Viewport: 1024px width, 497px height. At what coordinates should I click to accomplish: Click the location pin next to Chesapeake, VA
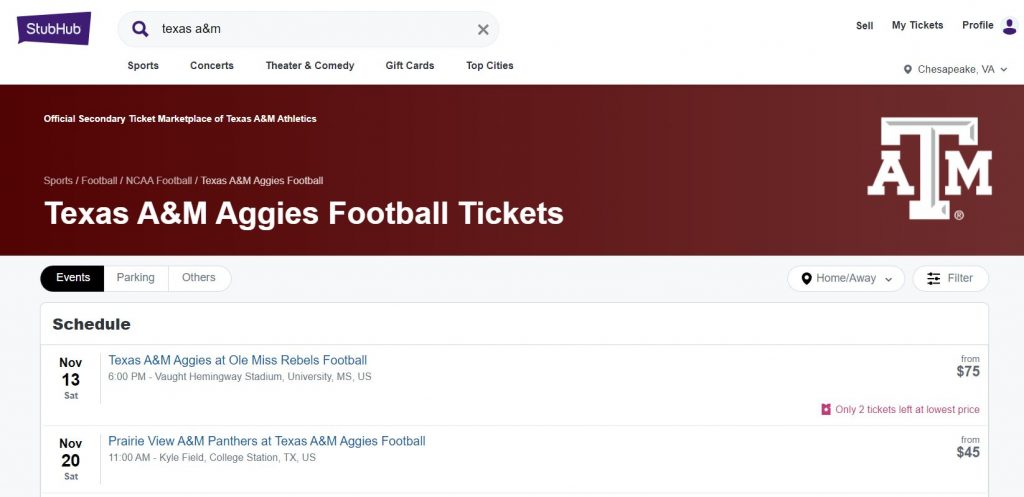coord(907,69)
